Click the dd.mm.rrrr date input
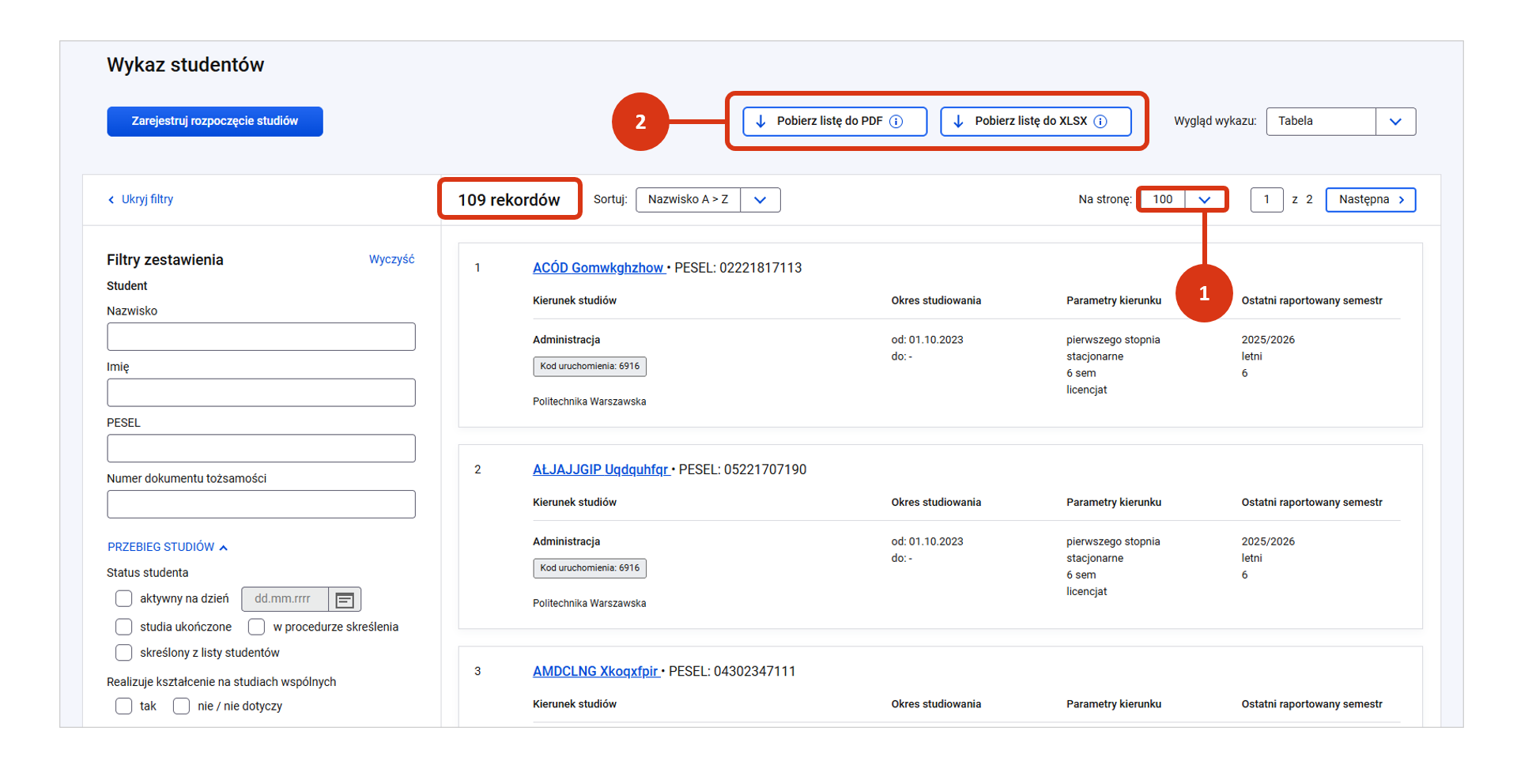The width and height of the screenshot is (1517, 784). click(285, 599)
